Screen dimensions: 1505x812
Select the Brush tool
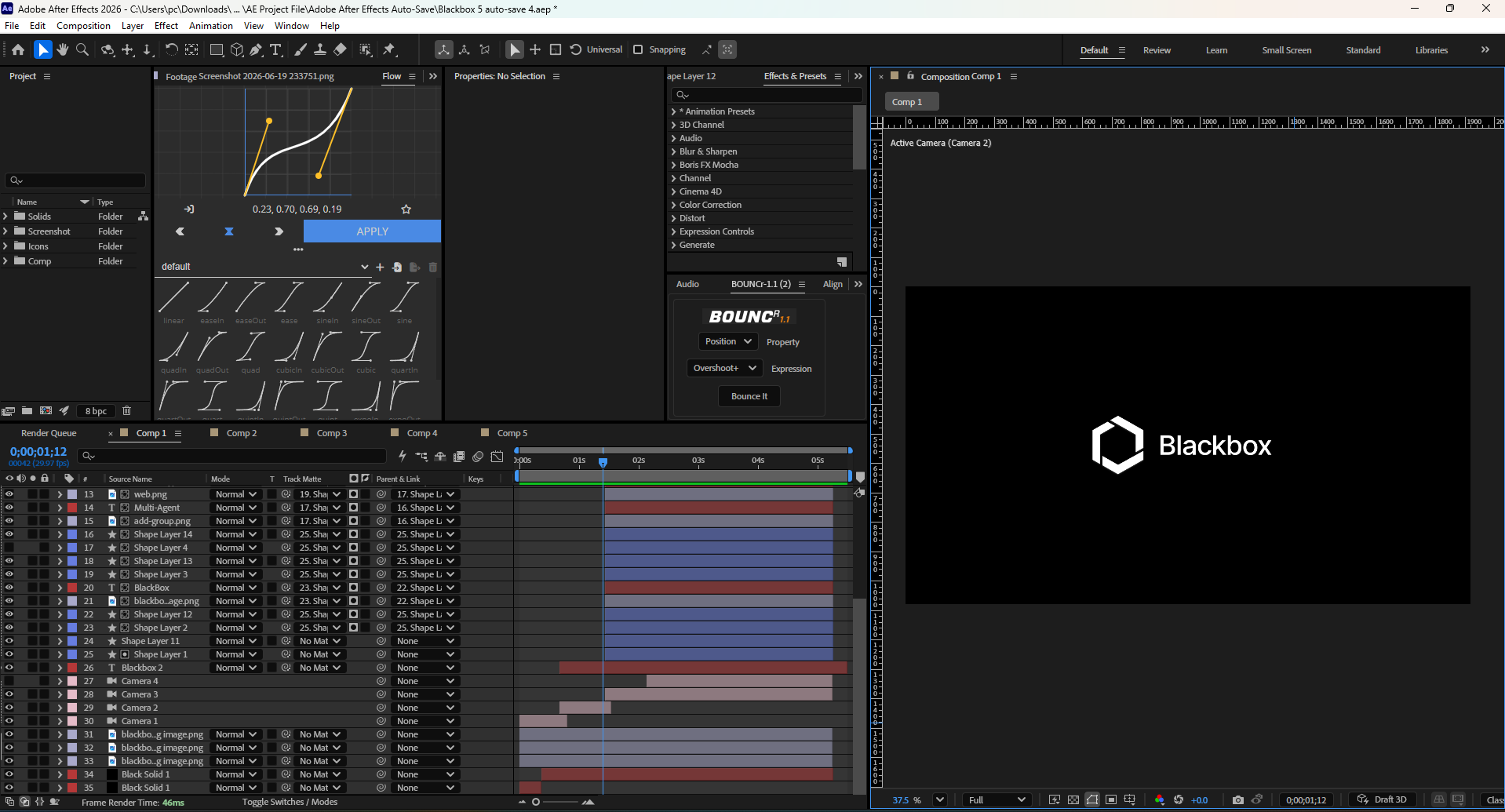click(300, 49)
